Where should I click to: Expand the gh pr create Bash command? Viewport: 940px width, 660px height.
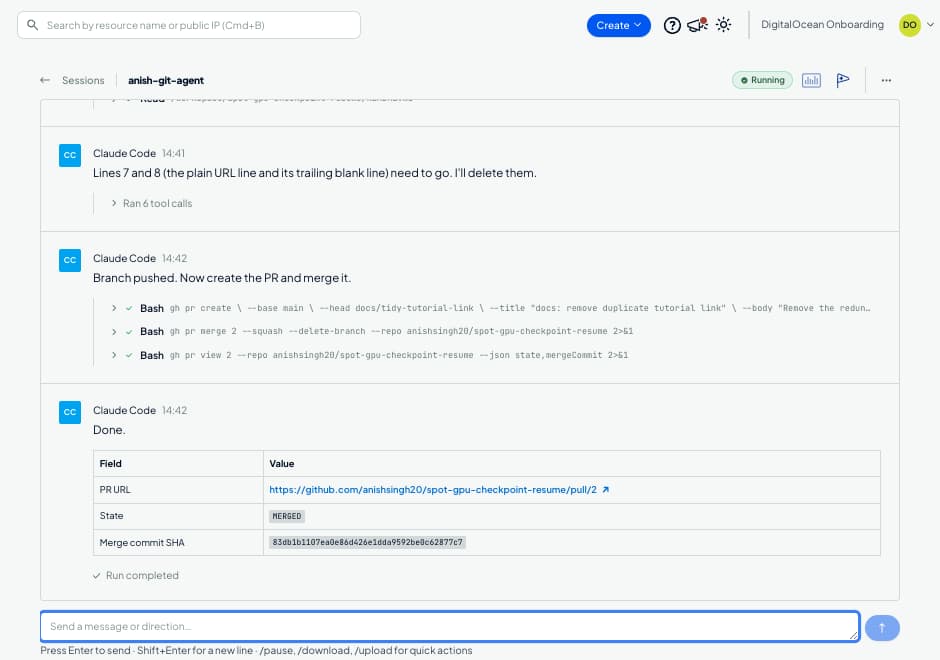(114, 308)
